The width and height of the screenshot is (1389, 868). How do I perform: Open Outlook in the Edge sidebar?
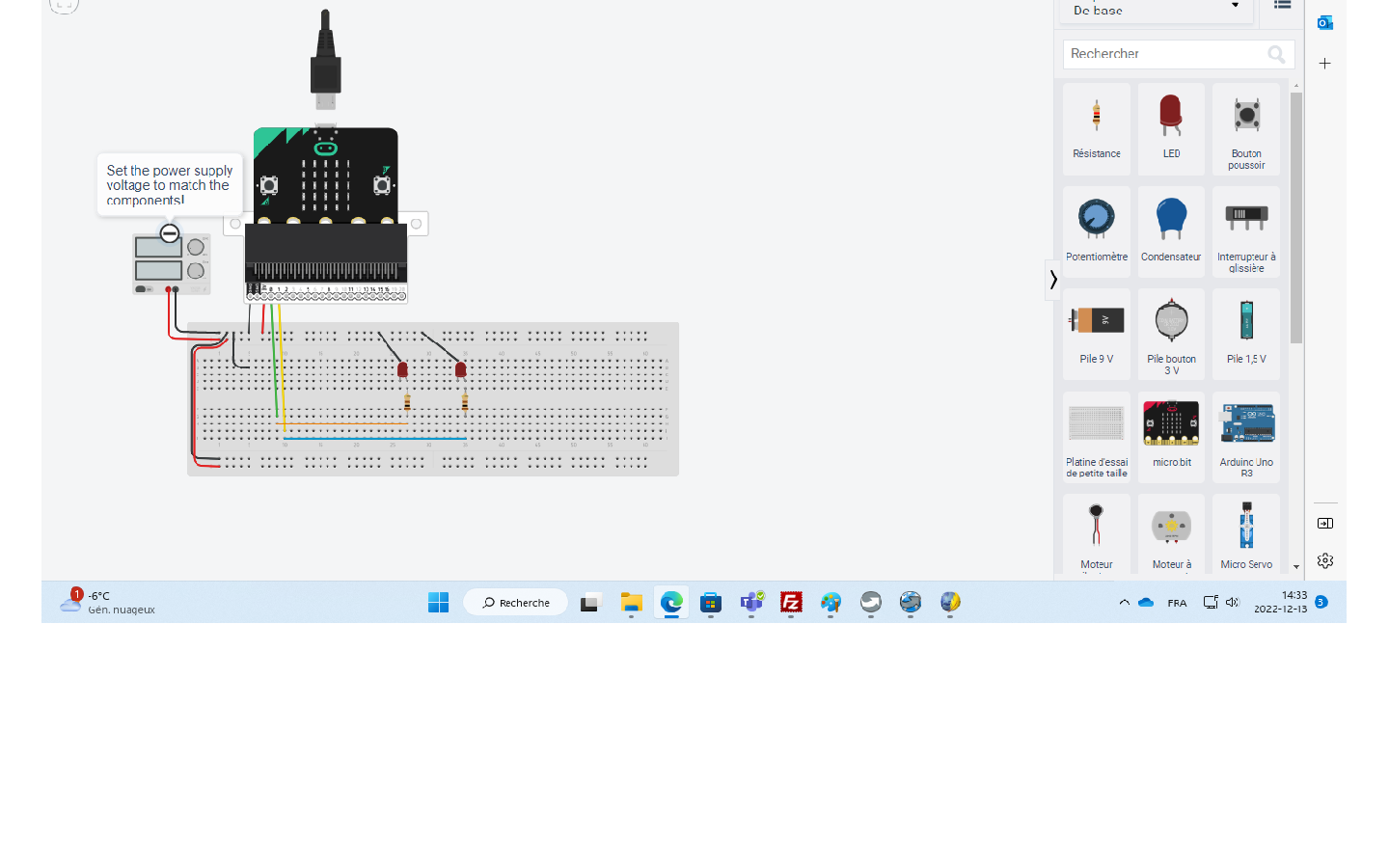click(1325, 22)
